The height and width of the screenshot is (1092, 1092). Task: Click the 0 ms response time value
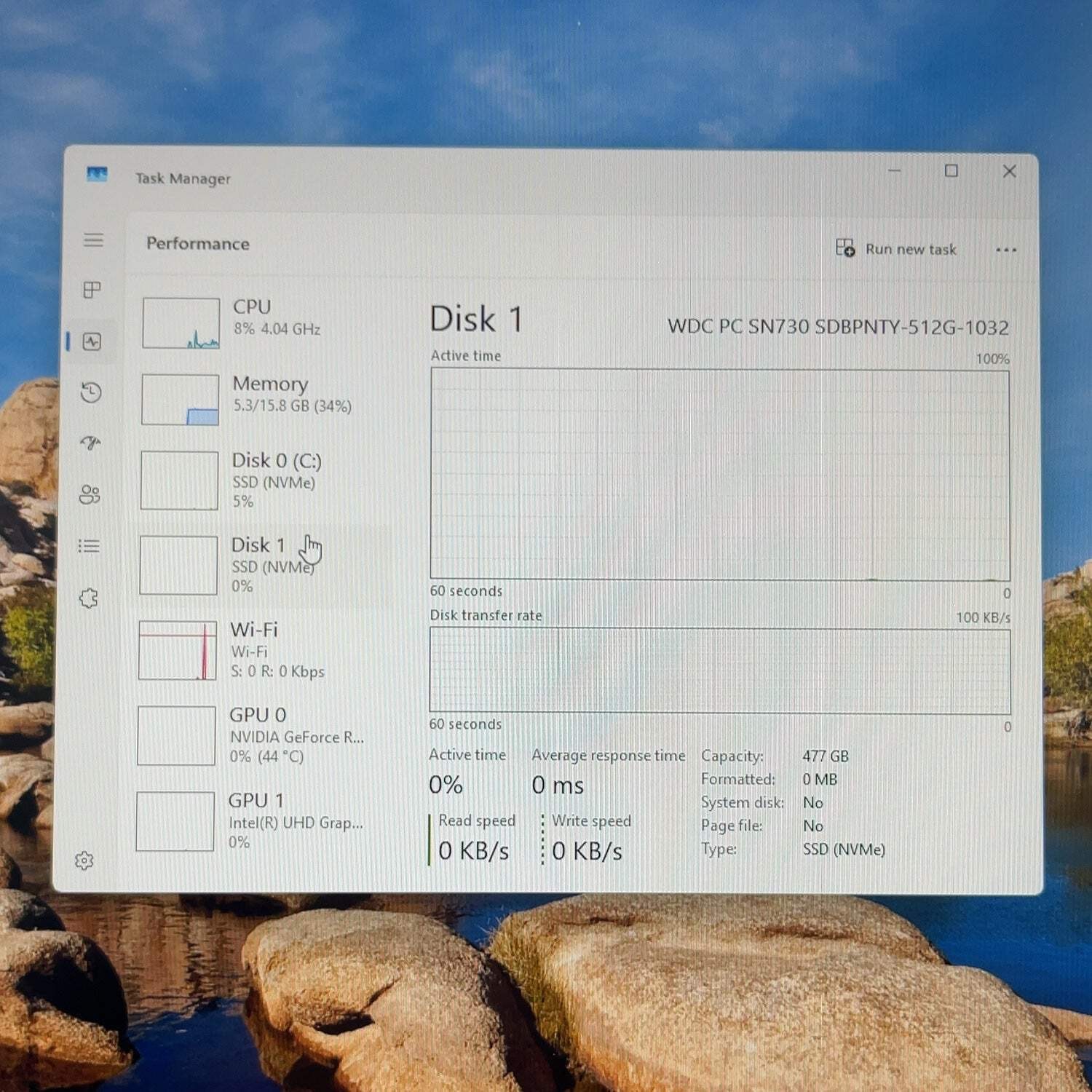tap(558, 785)
